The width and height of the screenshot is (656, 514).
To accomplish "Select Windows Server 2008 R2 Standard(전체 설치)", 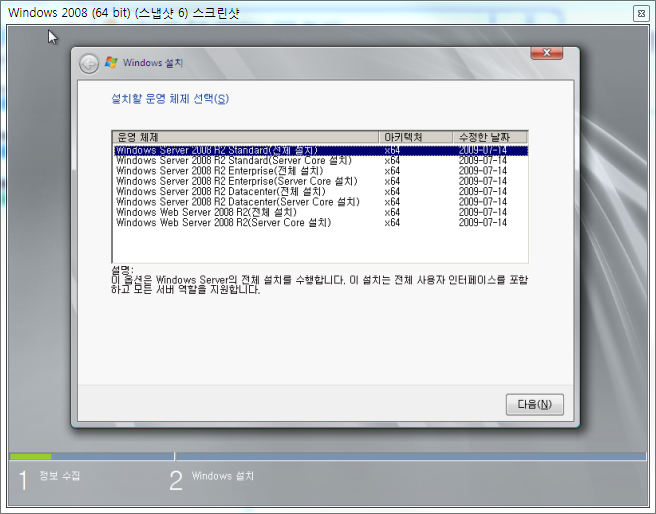I will click(x=321, y=151).
